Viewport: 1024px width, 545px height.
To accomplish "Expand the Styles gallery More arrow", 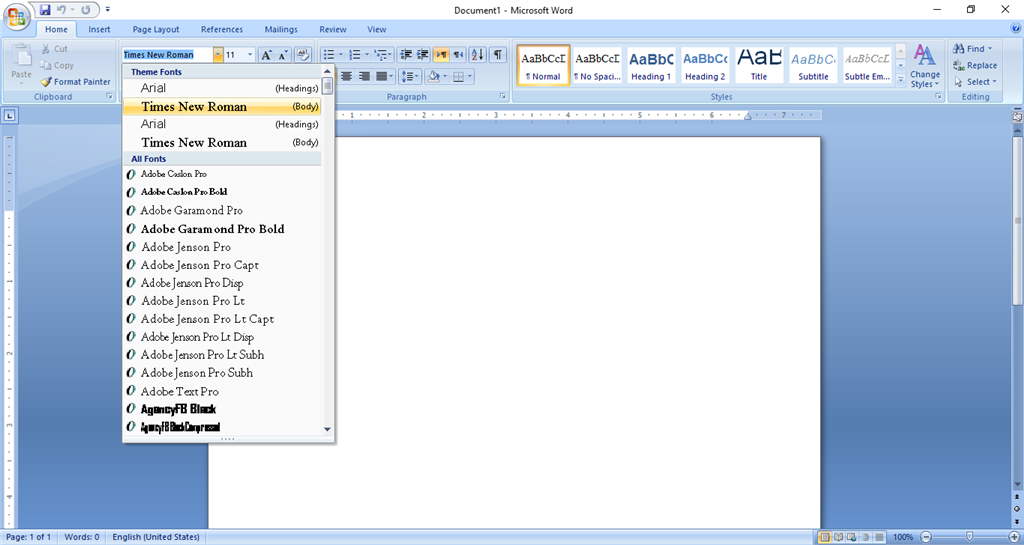I will tap(901, 79).
